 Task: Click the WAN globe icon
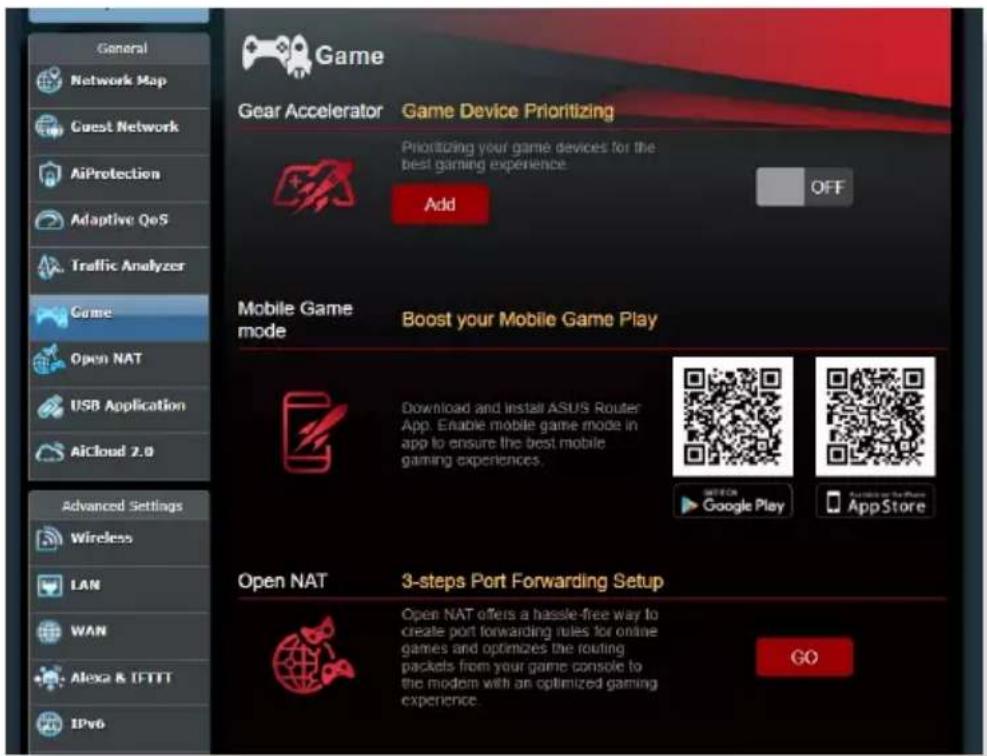tap(49, 631)
